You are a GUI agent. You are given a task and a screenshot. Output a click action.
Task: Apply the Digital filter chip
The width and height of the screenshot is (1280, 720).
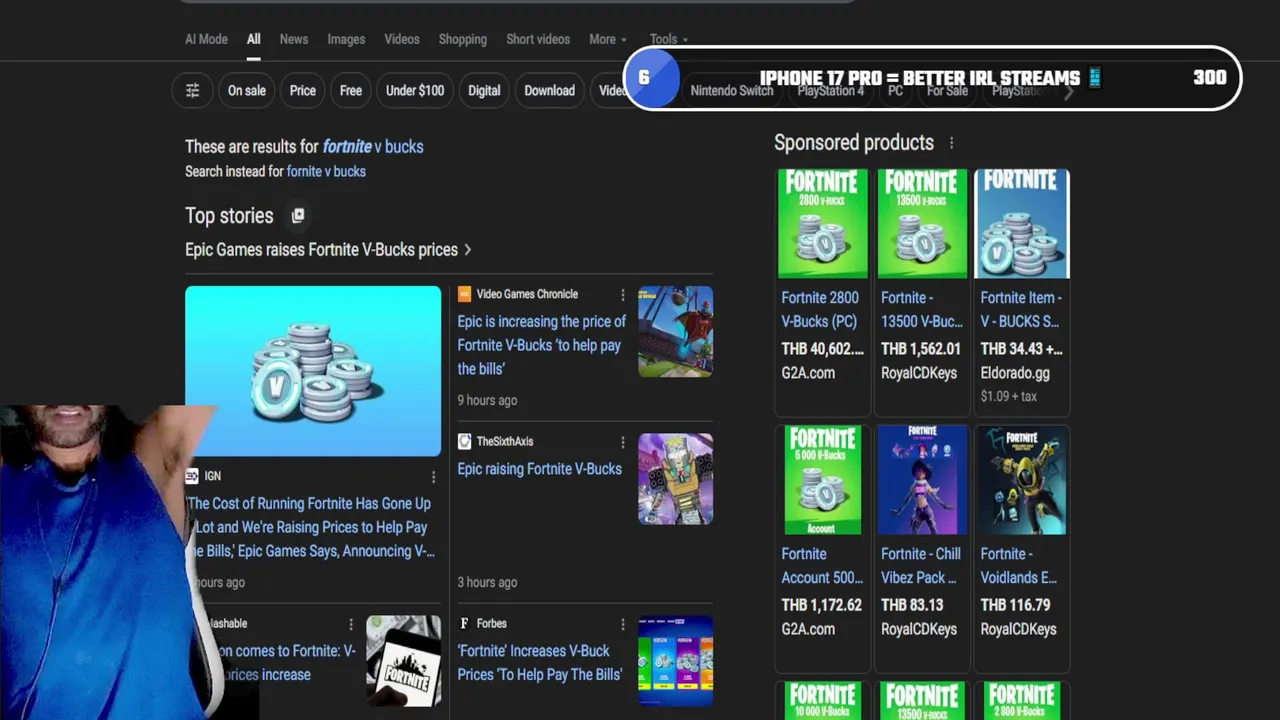pos(484,90)
